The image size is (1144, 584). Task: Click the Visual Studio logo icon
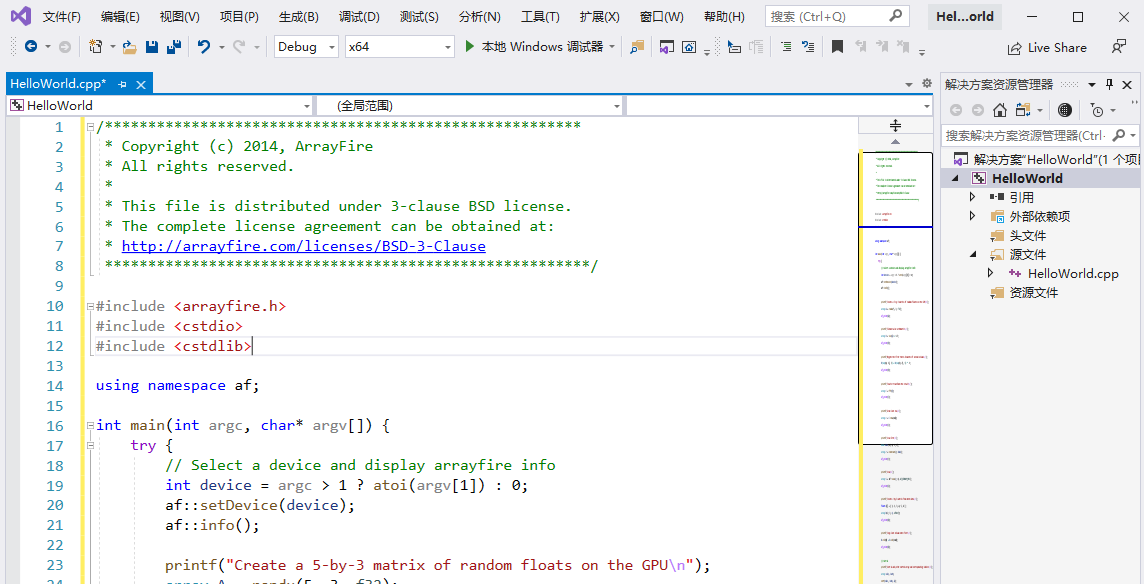[x=20, y=16]
